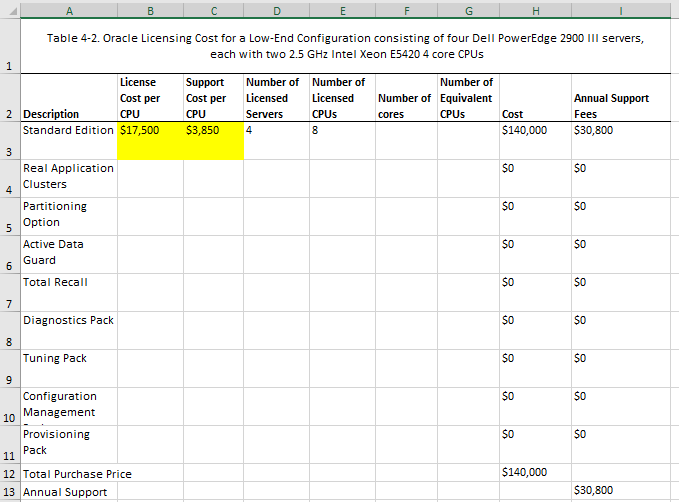679x502 pixels.
Task: Click the Table 4-2 title cell
Action: 346,46
